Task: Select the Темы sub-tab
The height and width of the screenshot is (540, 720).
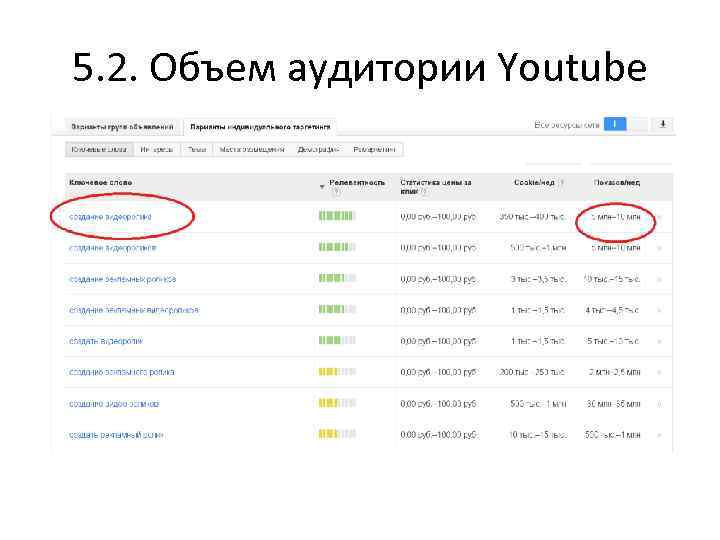Action: click(x=197, y=150)
